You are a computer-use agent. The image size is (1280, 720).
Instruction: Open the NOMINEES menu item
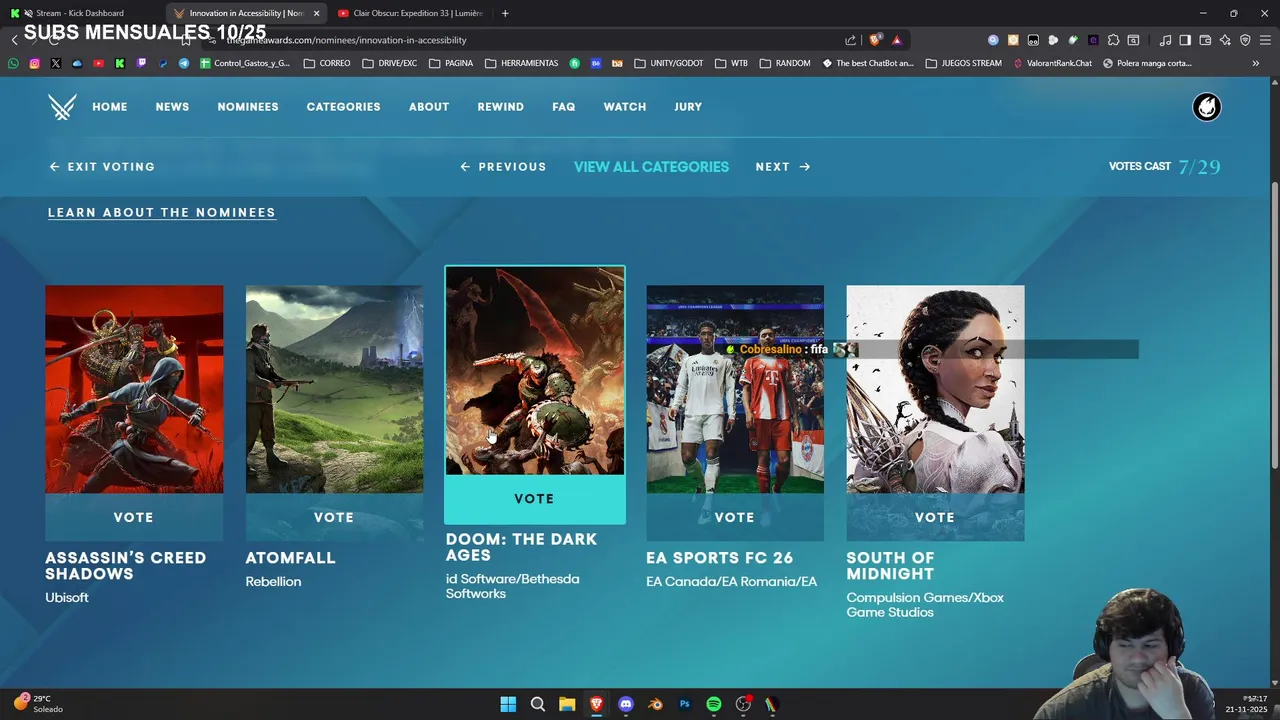click(x=248, y=107)
